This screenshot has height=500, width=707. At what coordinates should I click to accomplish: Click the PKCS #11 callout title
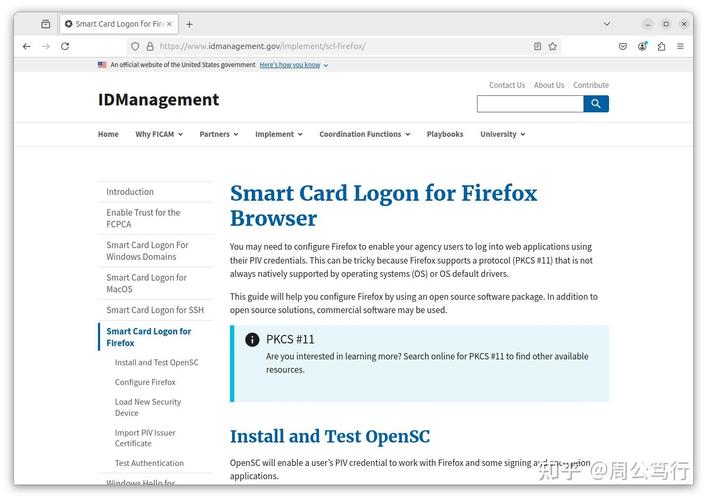click(x=290, y=339)
